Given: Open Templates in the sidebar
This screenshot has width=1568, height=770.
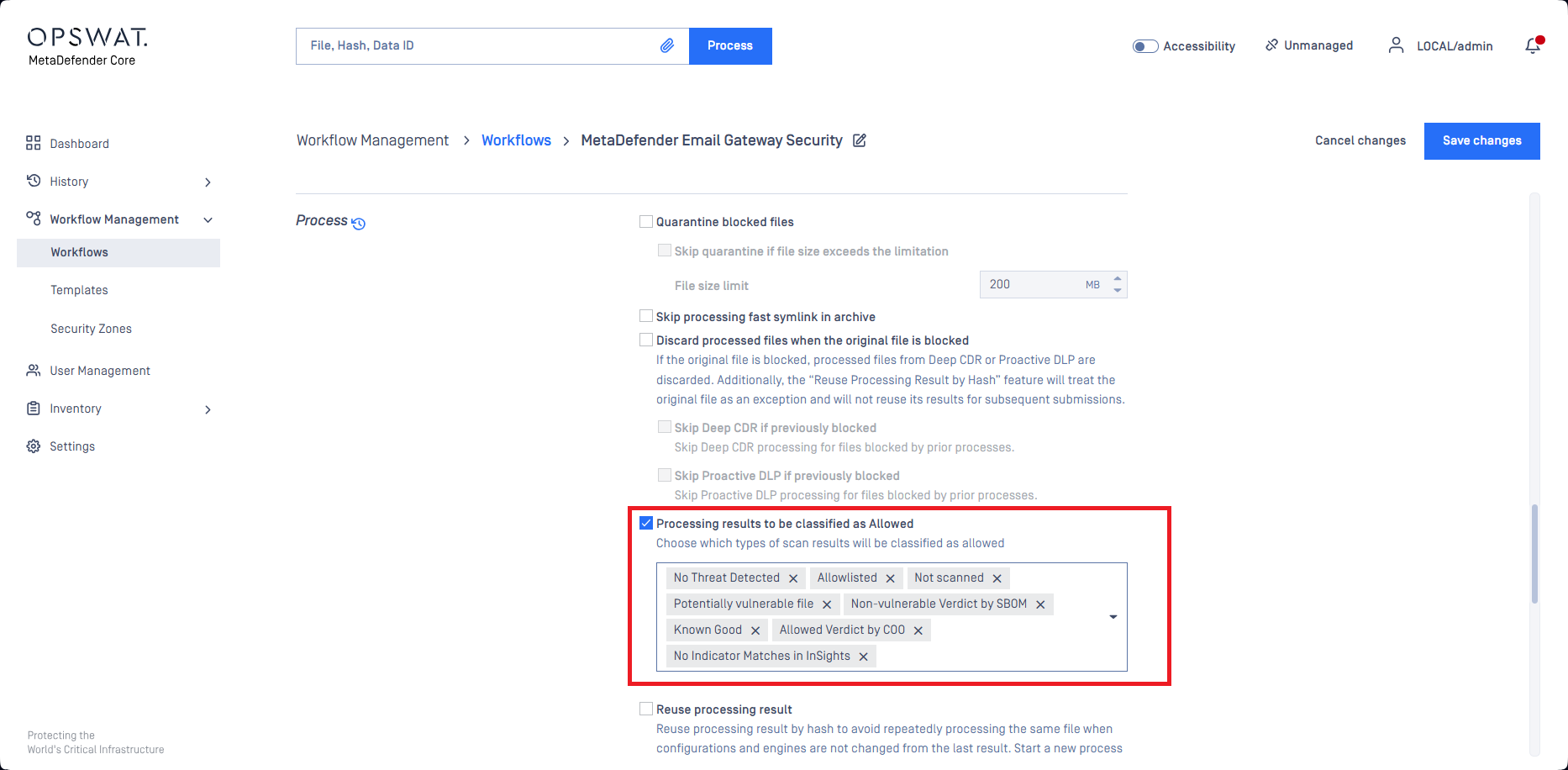Looking at the screenshot, I should pos(79,290).
